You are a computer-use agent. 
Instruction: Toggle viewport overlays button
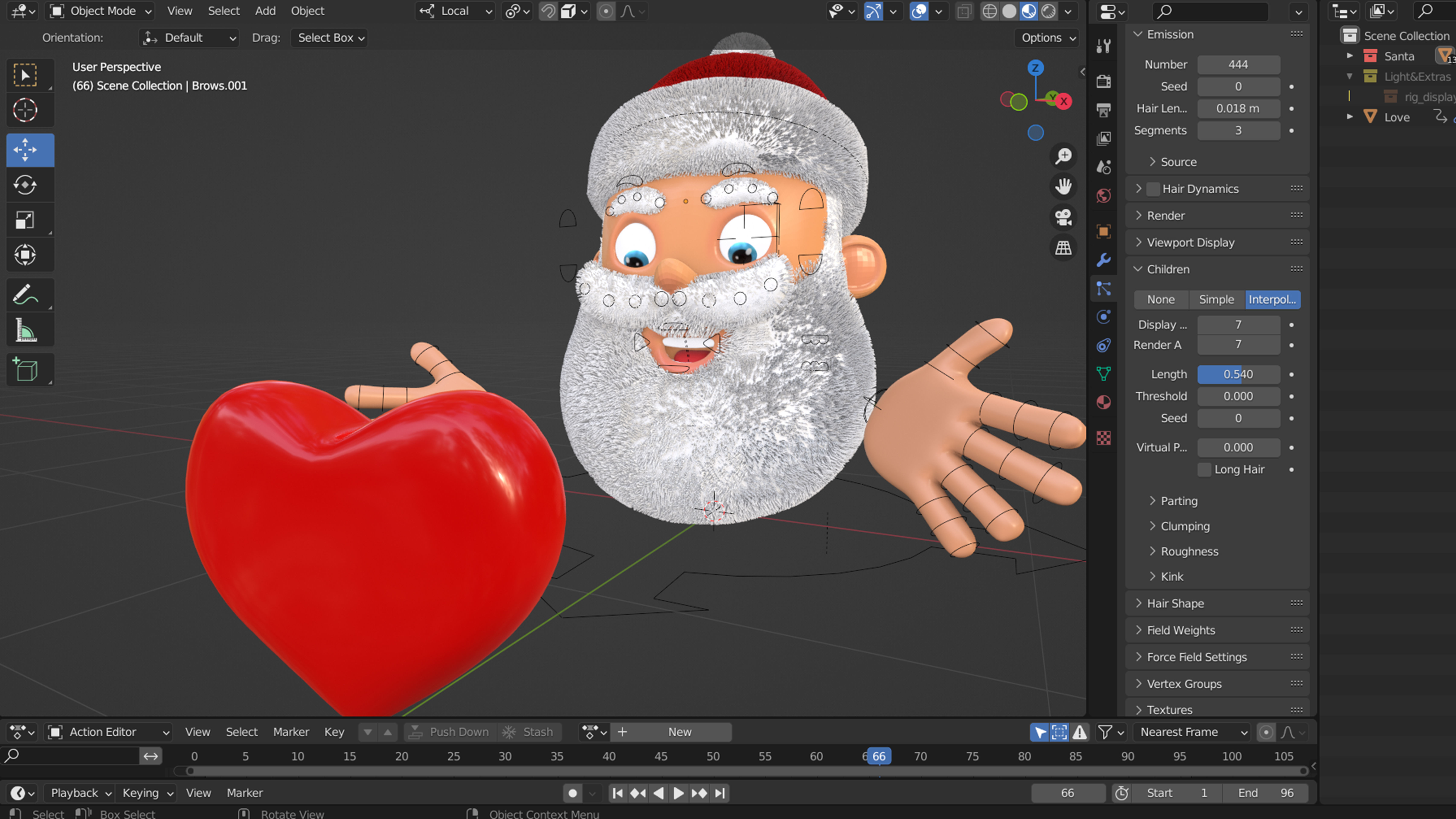click(x=919, y=11)
